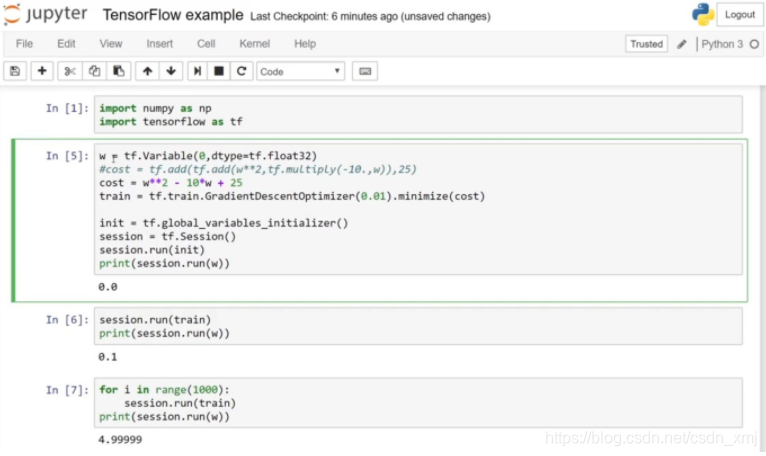The width and height of the screenshot is (766, 456).
Task: Click the tf.Variable definition line
Action: pos(208,156)
